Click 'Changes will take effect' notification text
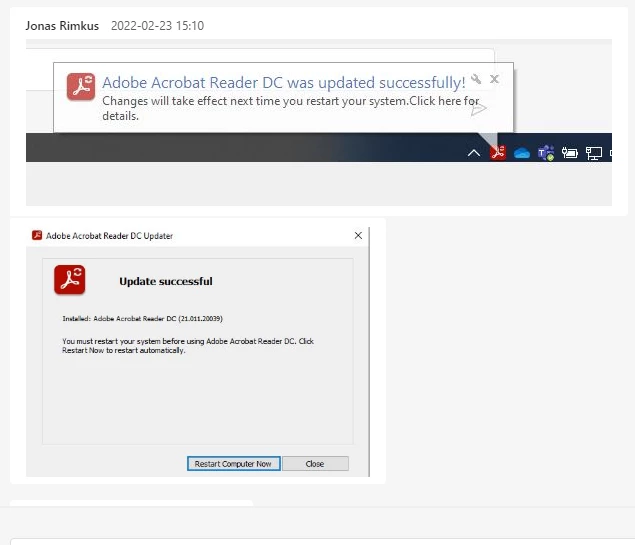Viewport: 635px width, 545px height. pos(290,108)
